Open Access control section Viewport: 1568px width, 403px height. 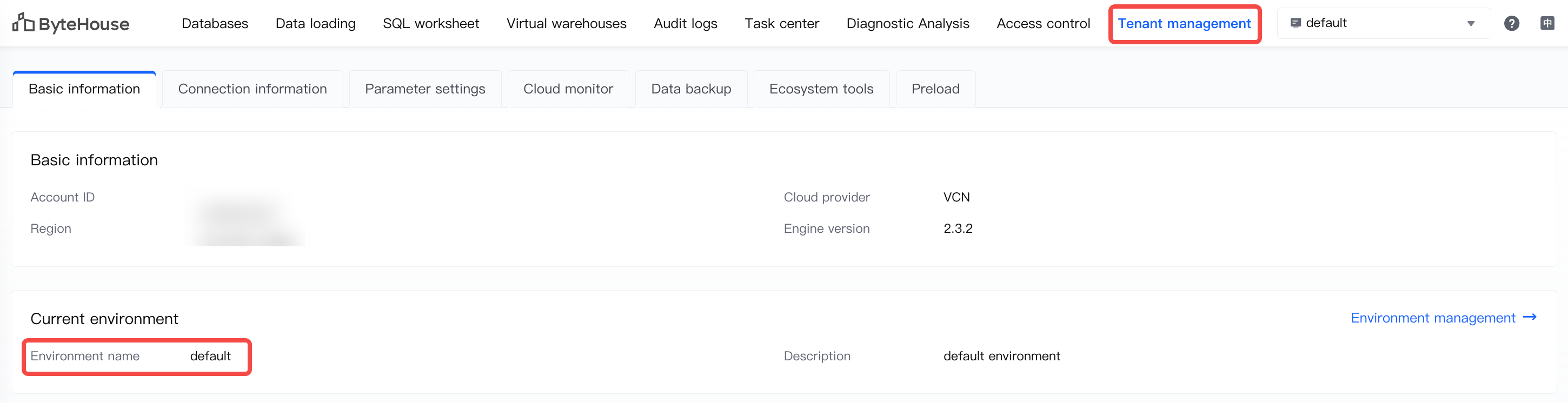point(1042,23)
